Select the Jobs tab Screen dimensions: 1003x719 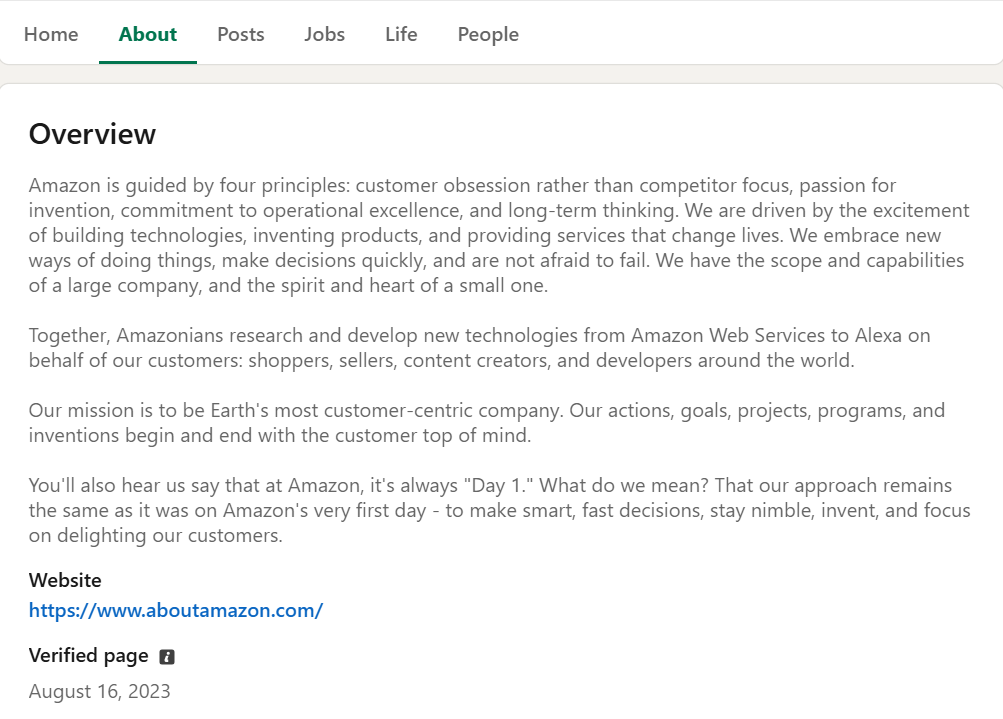click(x=324, y=34)
